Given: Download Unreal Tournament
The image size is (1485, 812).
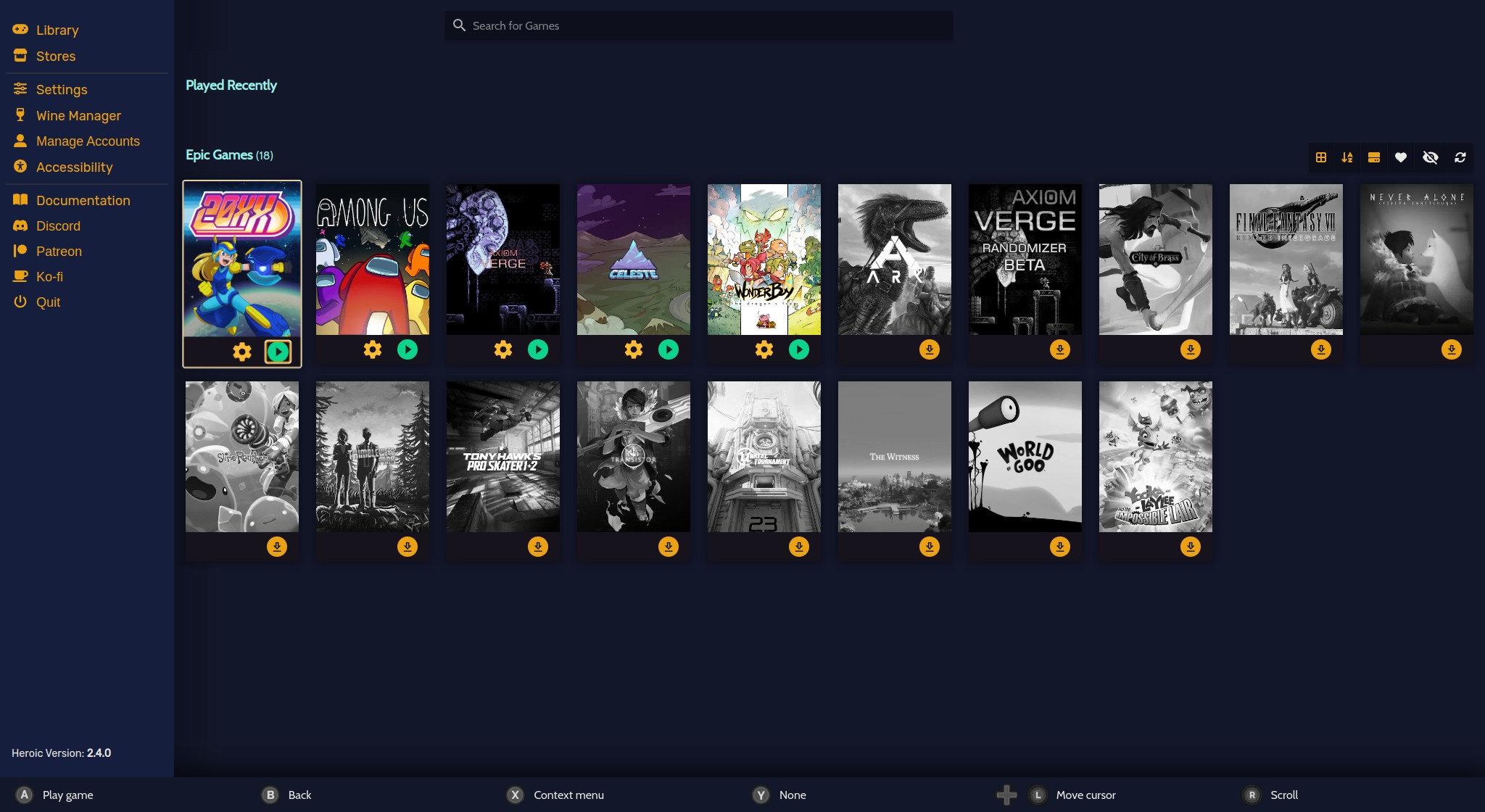Looking at the screenshot, I should coord(799,547).
